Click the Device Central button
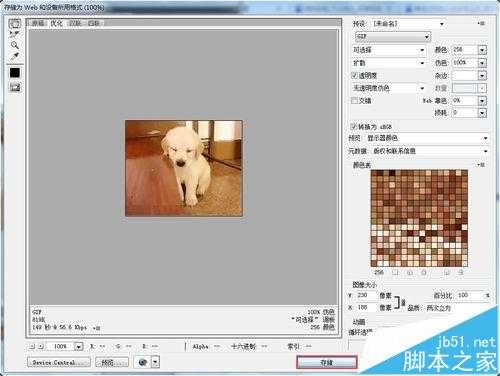Viewport: 500px width, 376px height. (x=59, y=362)
